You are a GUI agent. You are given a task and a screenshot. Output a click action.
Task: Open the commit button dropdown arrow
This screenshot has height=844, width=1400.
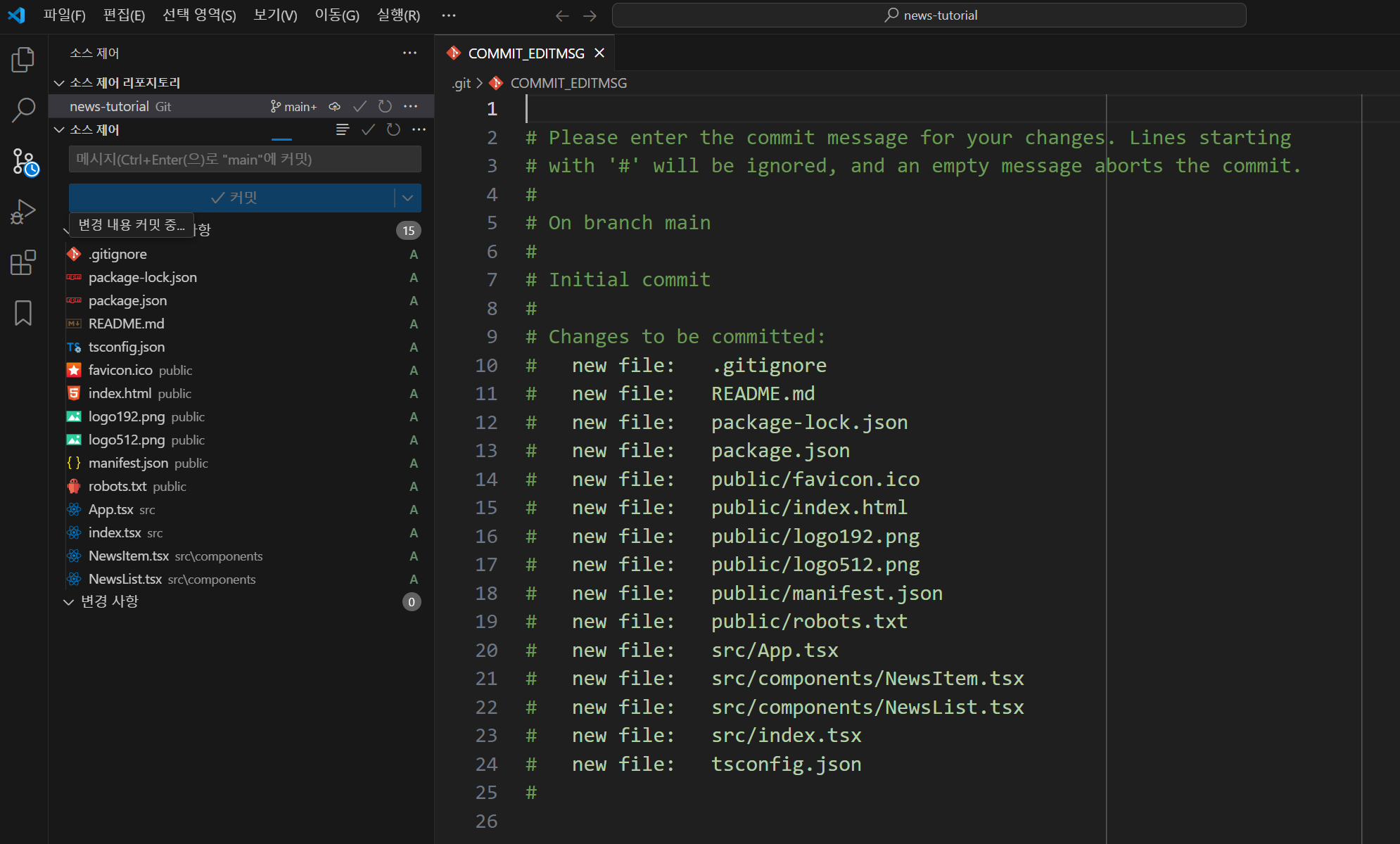click(x=407, y=198)
